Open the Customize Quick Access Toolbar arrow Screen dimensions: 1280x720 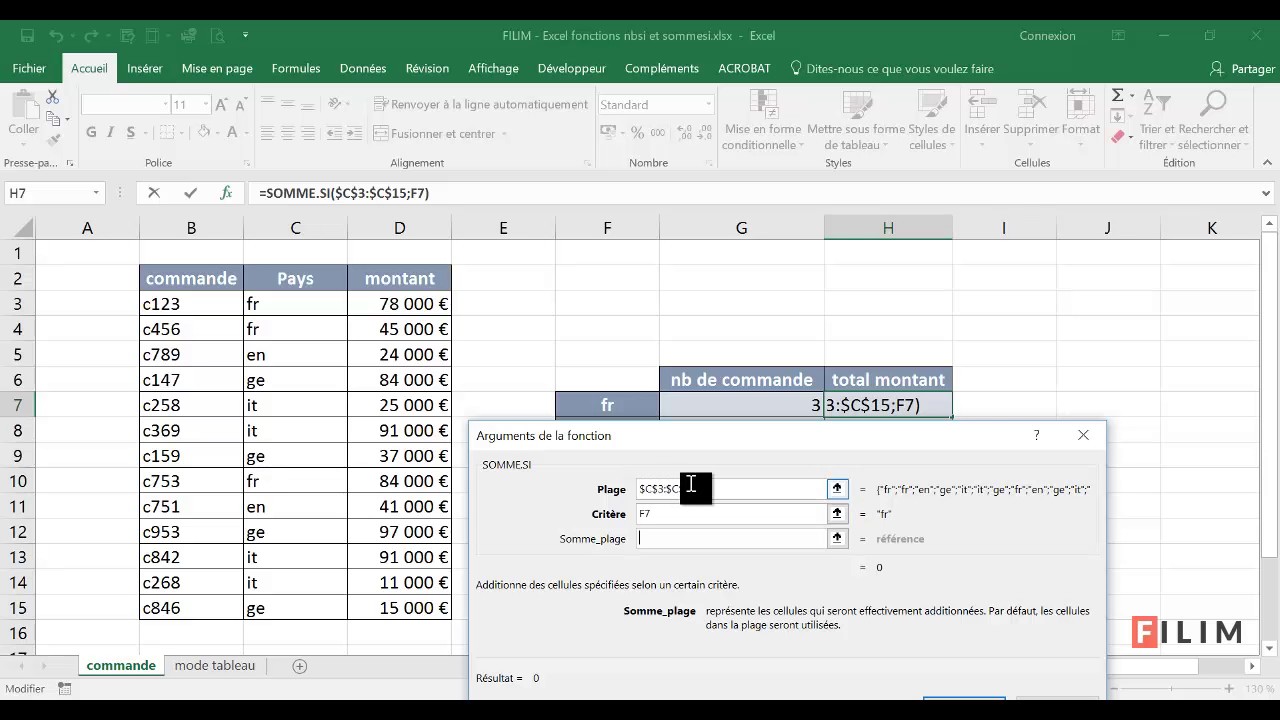tap(245, 36)
